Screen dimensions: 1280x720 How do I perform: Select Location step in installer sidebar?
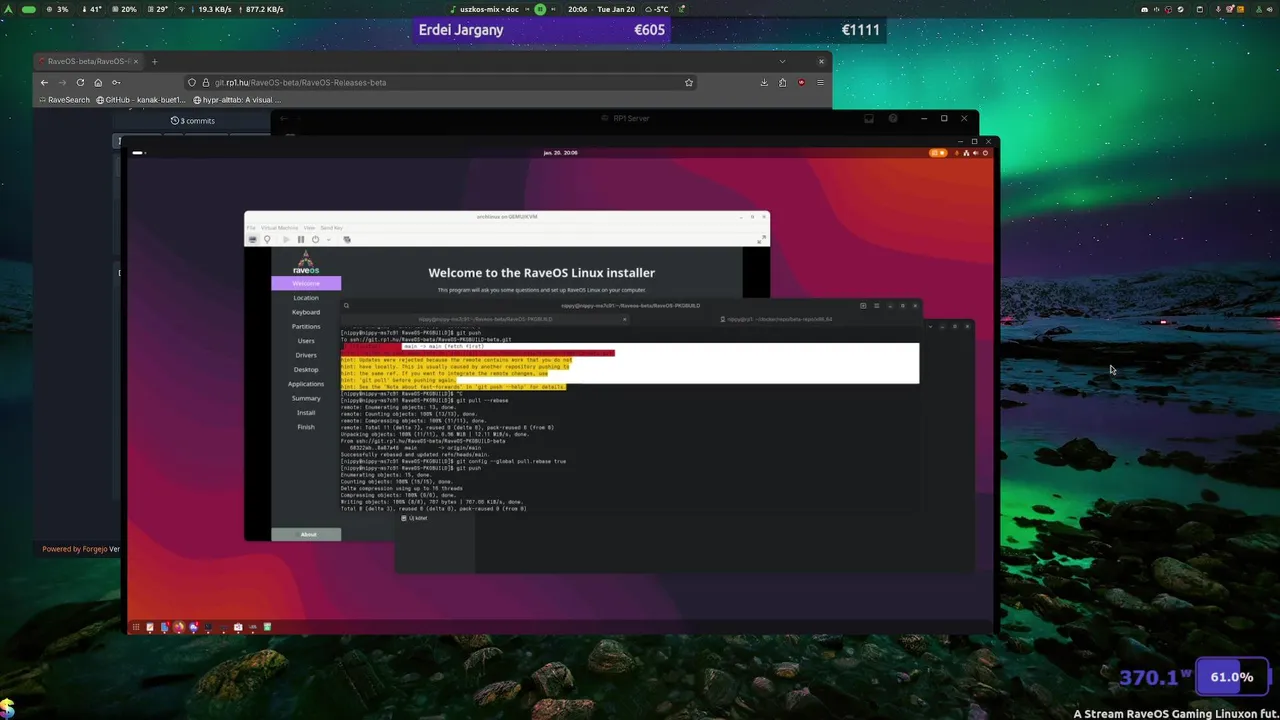tap(306, 298)
